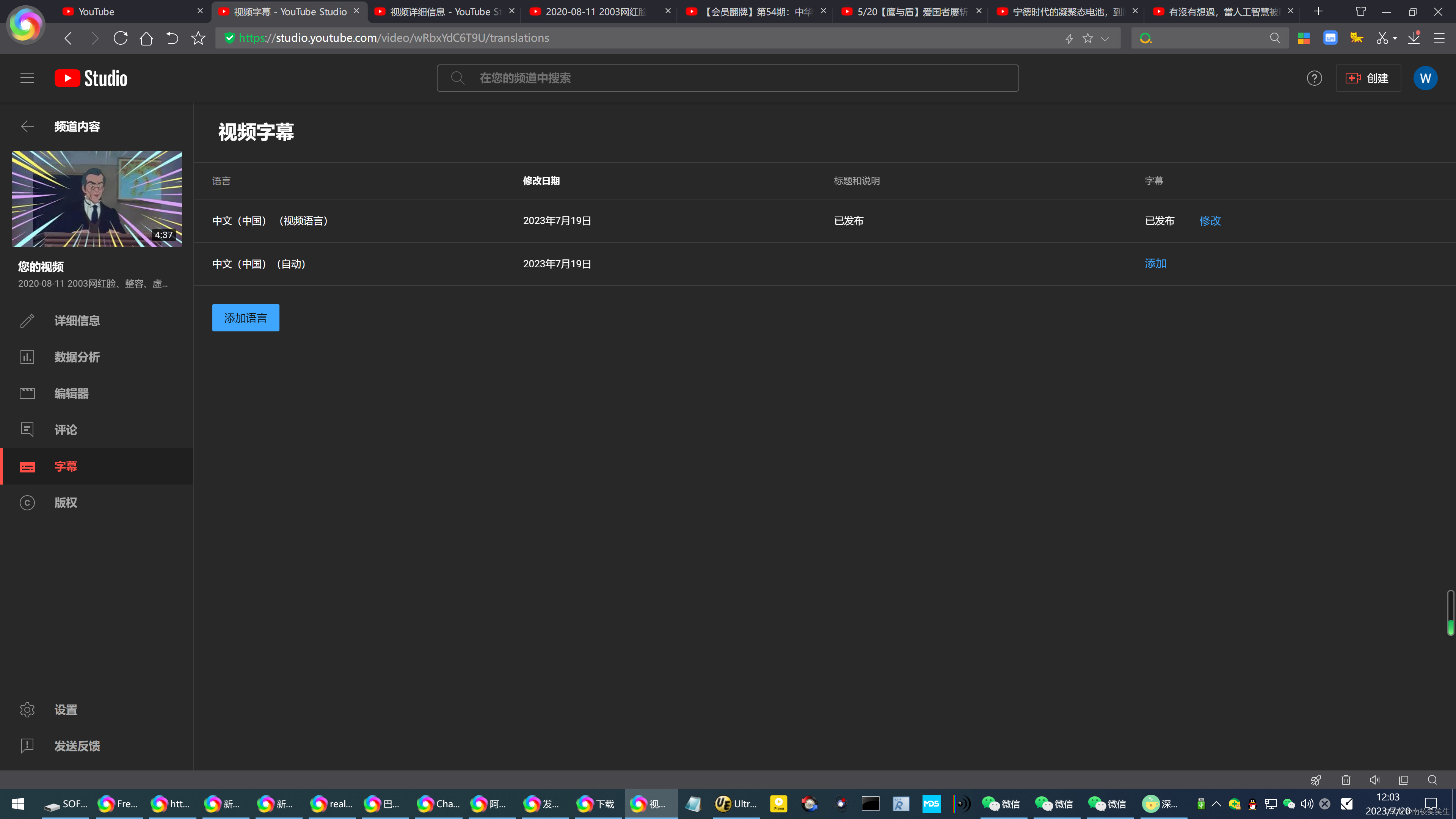This screenshot has width=1456, height=819.
Task: Open the W account avatar
Action: pos(1425,78)
